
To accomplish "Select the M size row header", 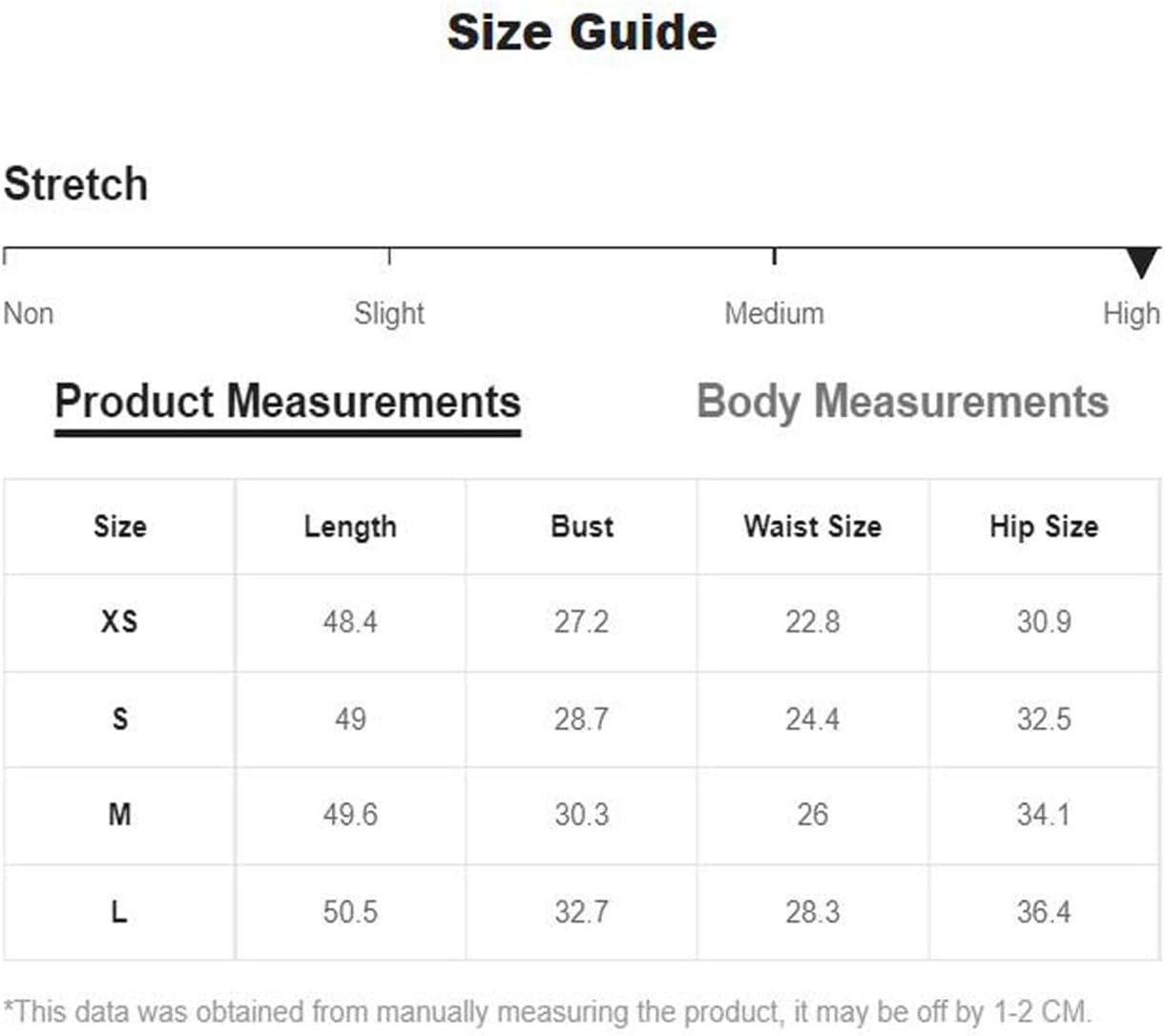I will pyautogui.click(x=119, y=815).
